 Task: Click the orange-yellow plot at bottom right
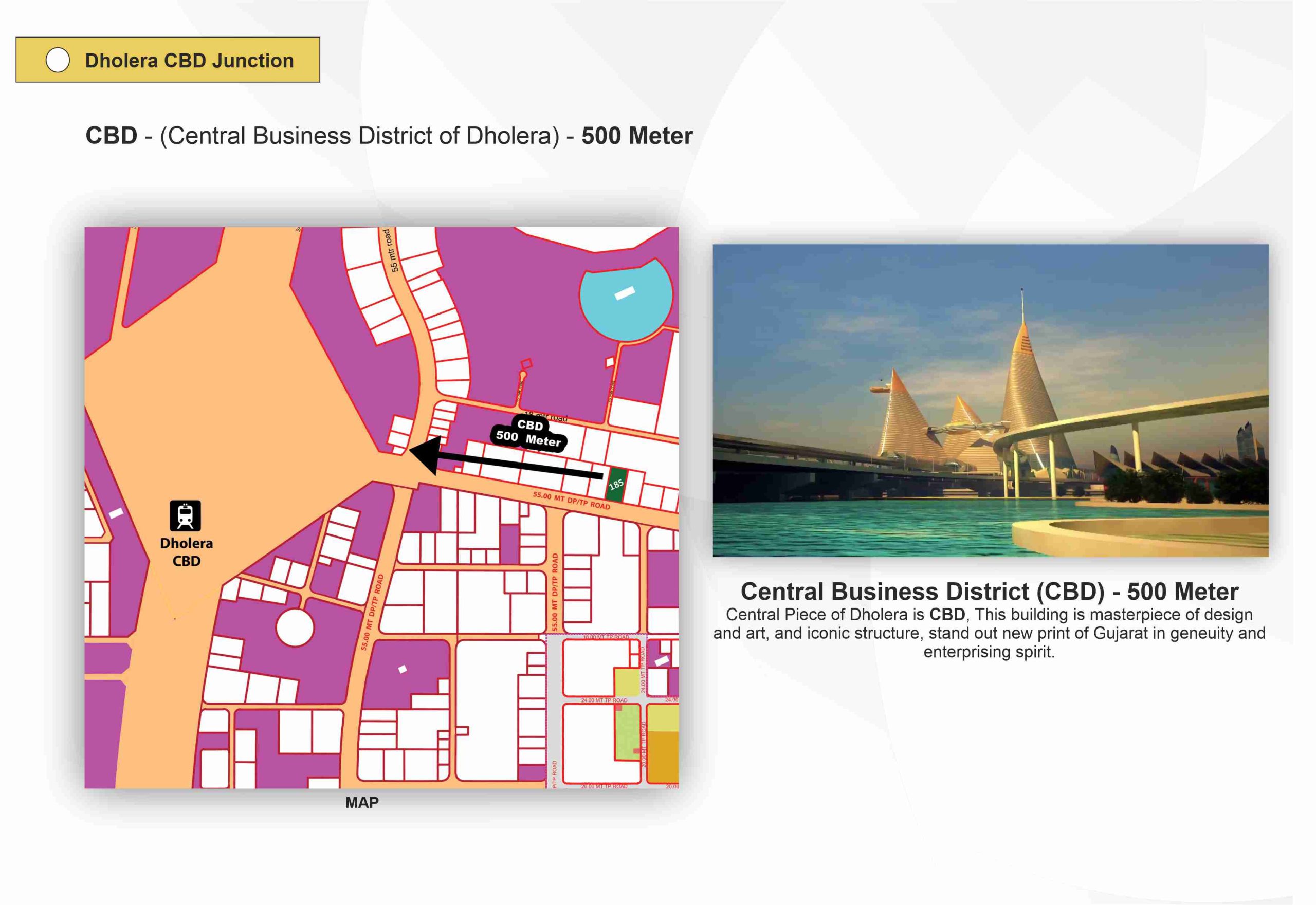pyautogui.click(x=663, y=757)
